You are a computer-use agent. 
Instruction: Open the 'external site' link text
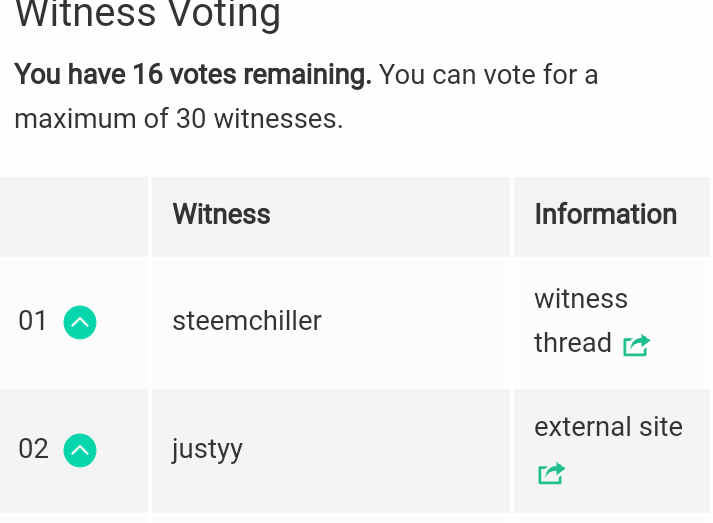point(608,427)
